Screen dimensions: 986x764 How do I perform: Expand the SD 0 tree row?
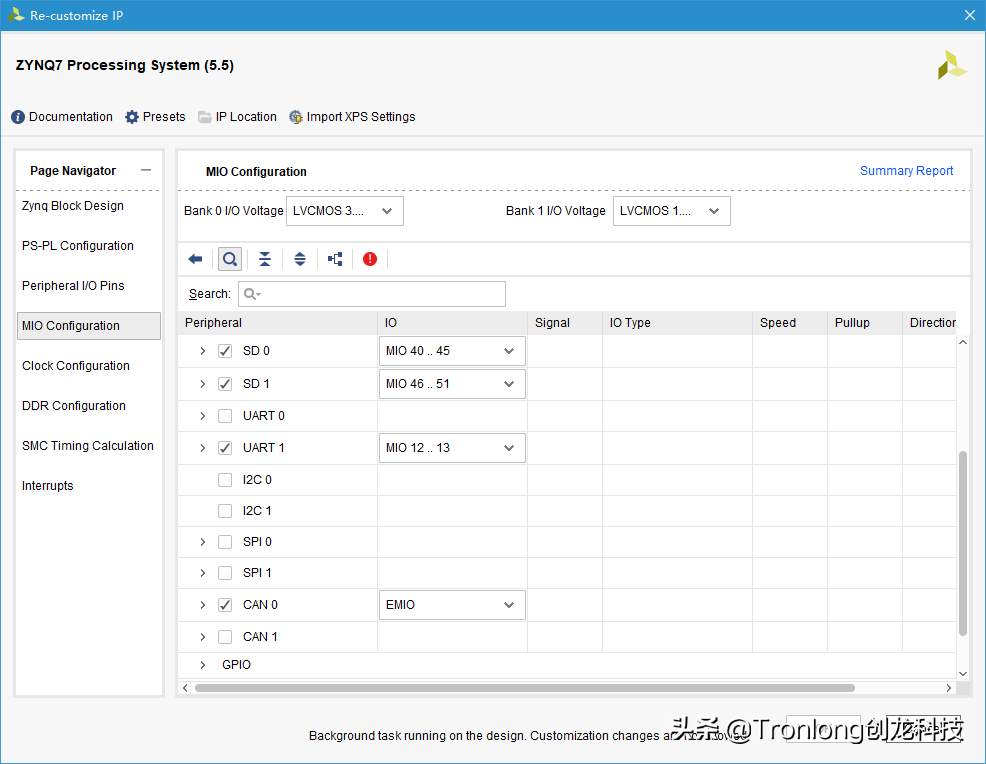pos(202,351)
